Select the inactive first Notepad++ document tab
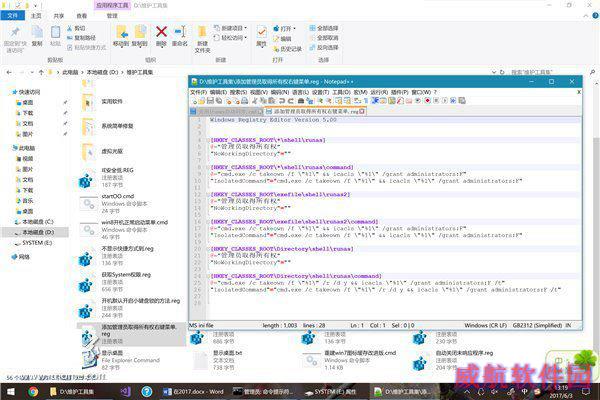Screen dimensions: 600x400 [x=226, y=111]
